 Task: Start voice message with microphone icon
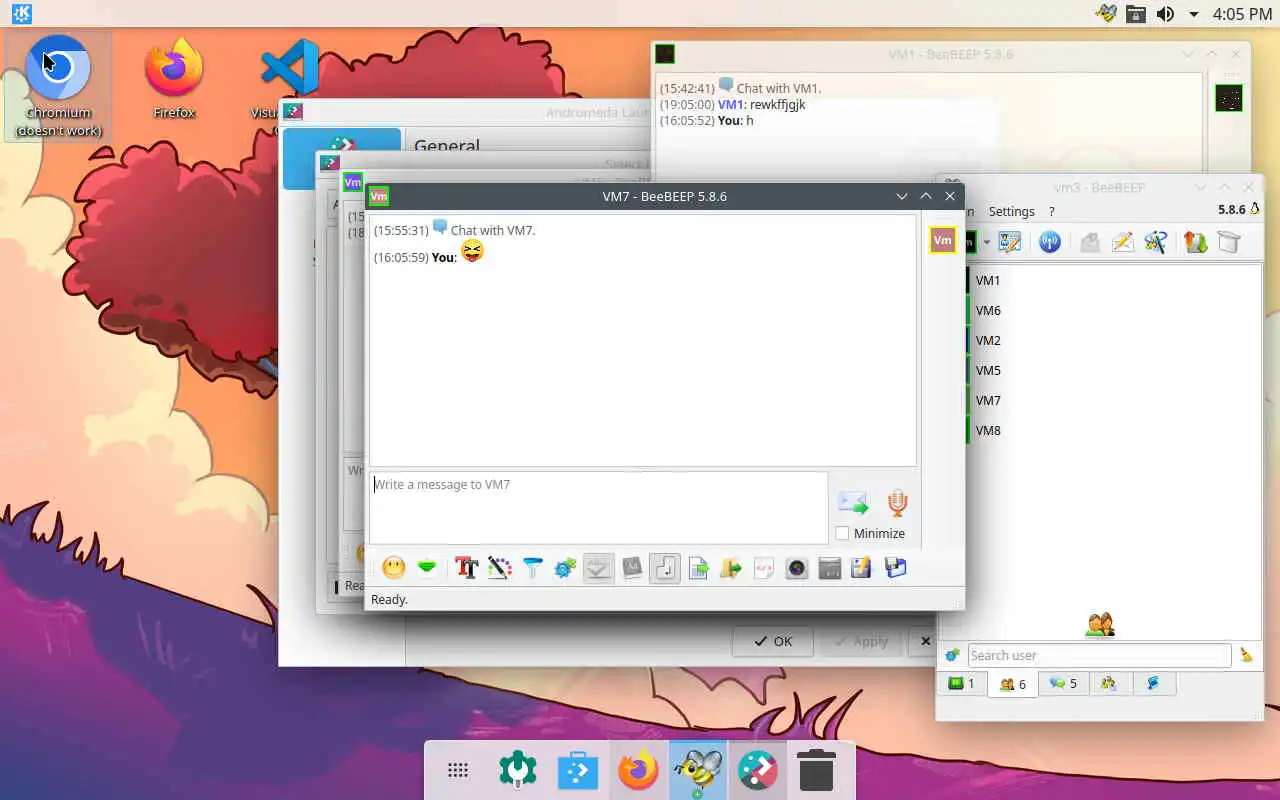(x=897, y=502)
